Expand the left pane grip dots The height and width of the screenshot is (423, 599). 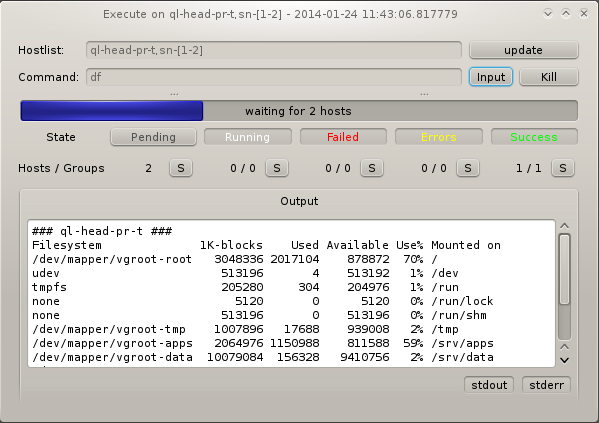coord(174,94)
